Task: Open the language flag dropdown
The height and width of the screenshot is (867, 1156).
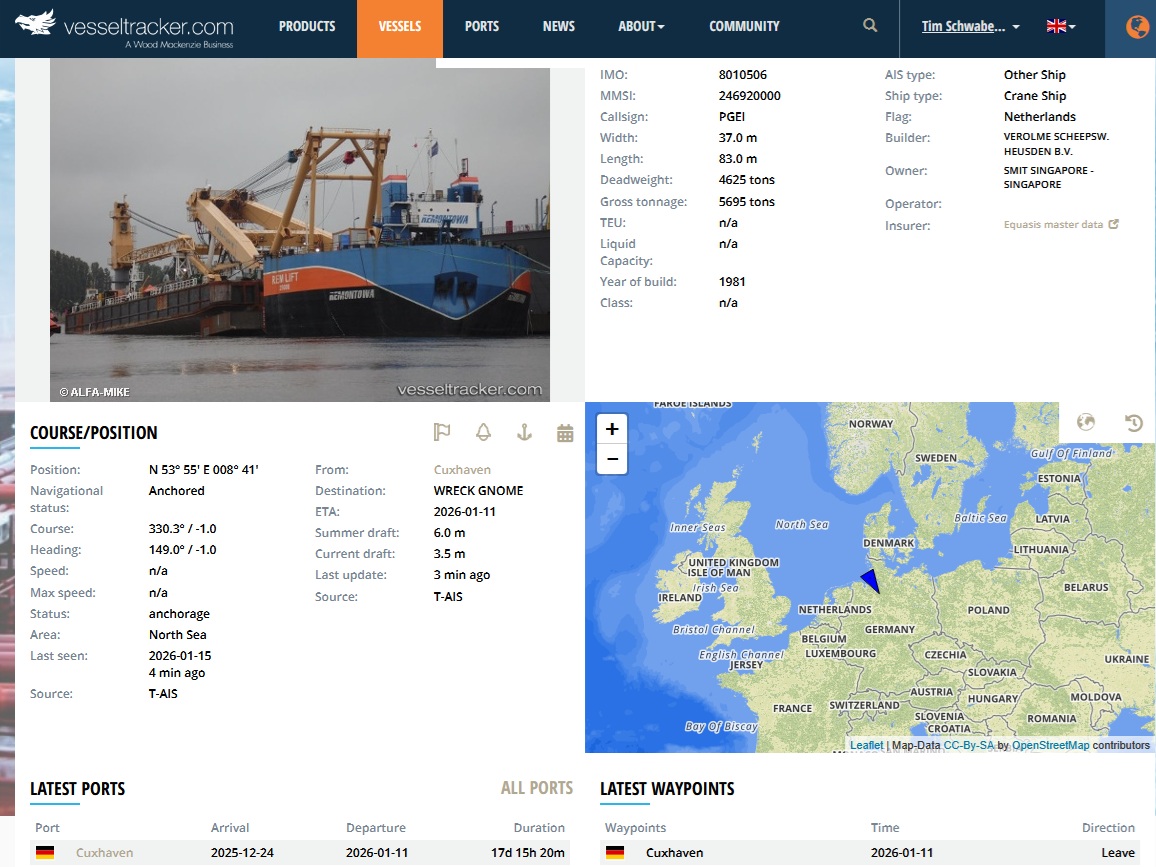Action: coord(1061,27)
